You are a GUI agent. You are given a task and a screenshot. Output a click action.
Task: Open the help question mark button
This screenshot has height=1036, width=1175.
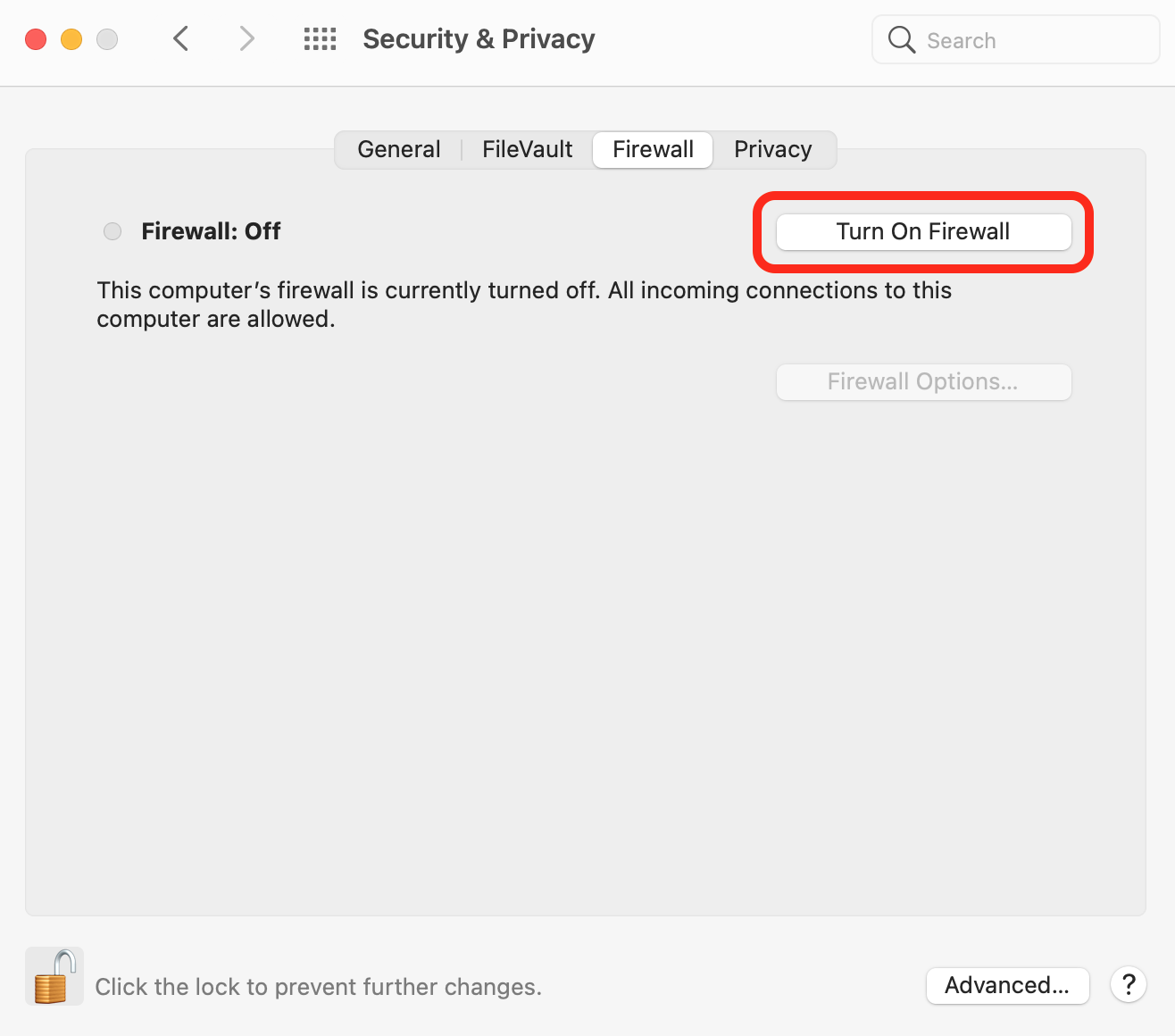tap(1128, 985)
